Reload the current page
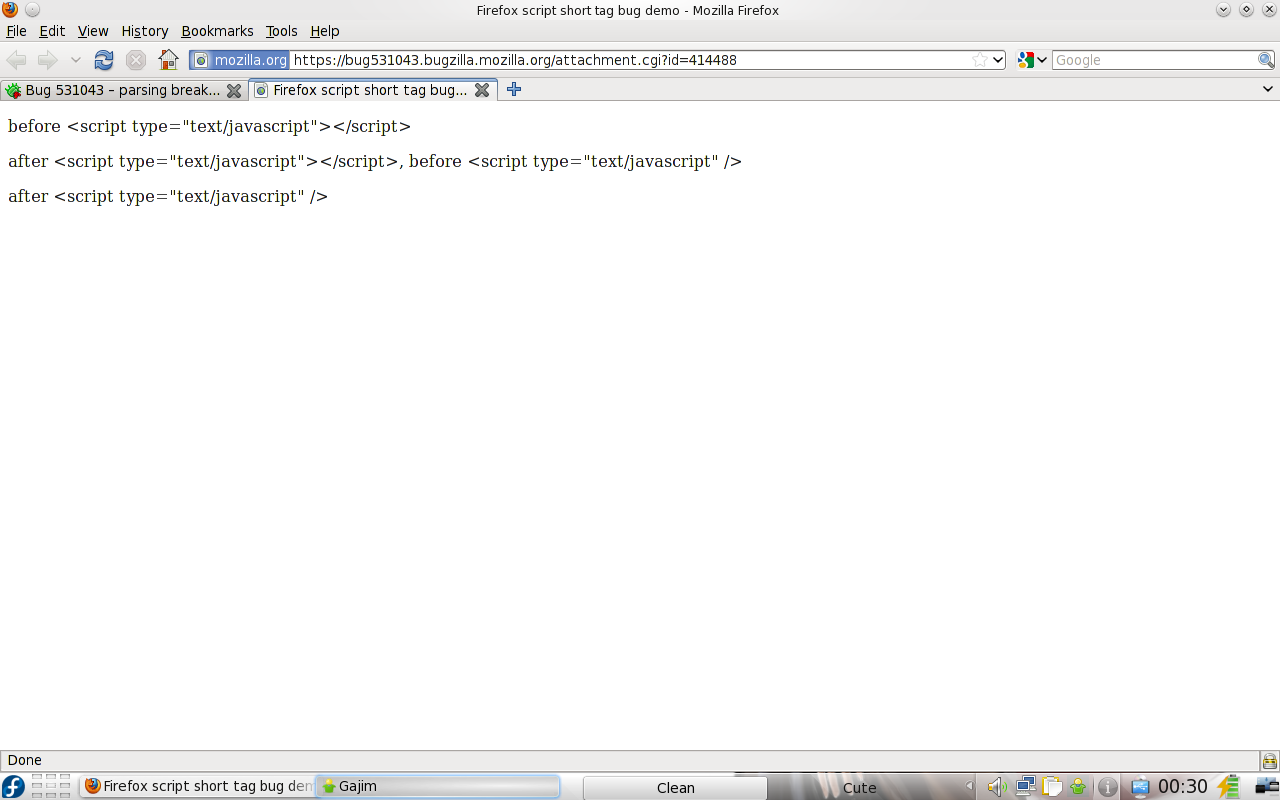The width and height of the screenshot is (1280, 800). tap(104, 60)
